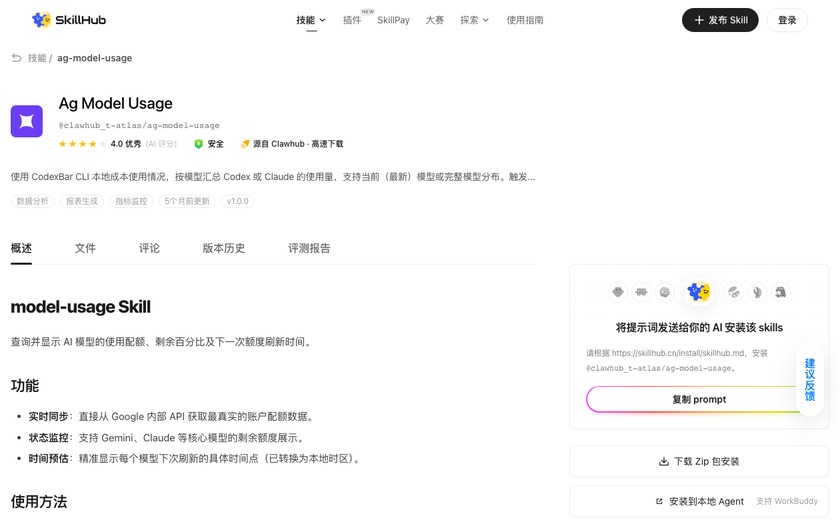The image size is (840, 520).
Task: Switch to the 文件 tab
Action: tap(85, 248)
